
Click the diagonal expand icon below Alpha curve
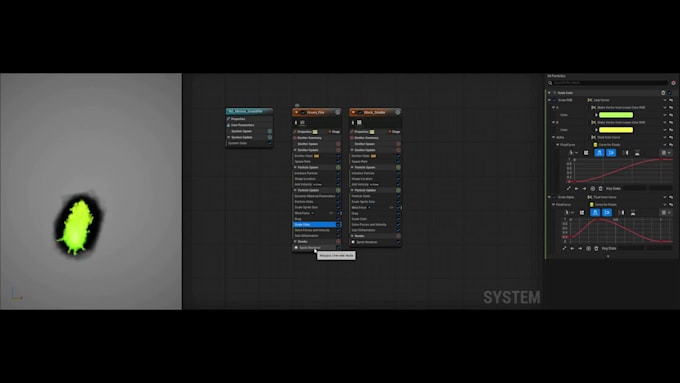pyautogui.click(x=569, y=189)
